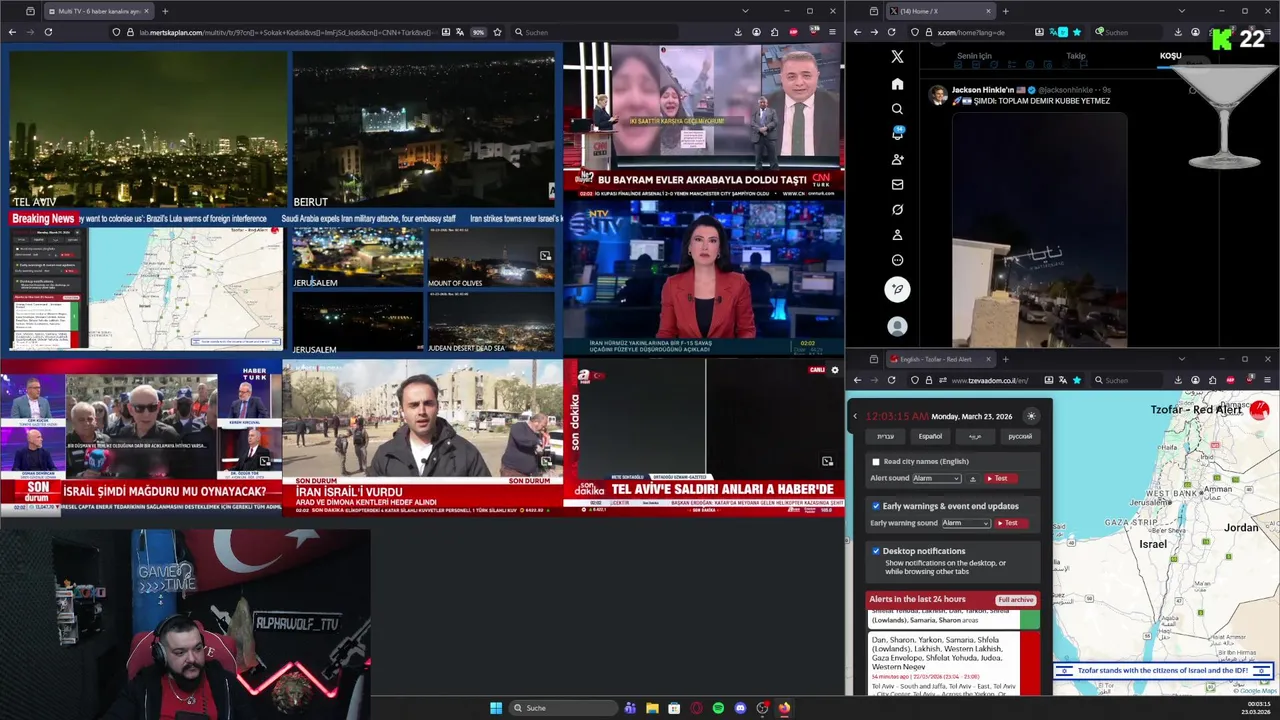1280x720 pixels.
Task: Open X More (three dots circle) menu
Action: pos(897,260)
